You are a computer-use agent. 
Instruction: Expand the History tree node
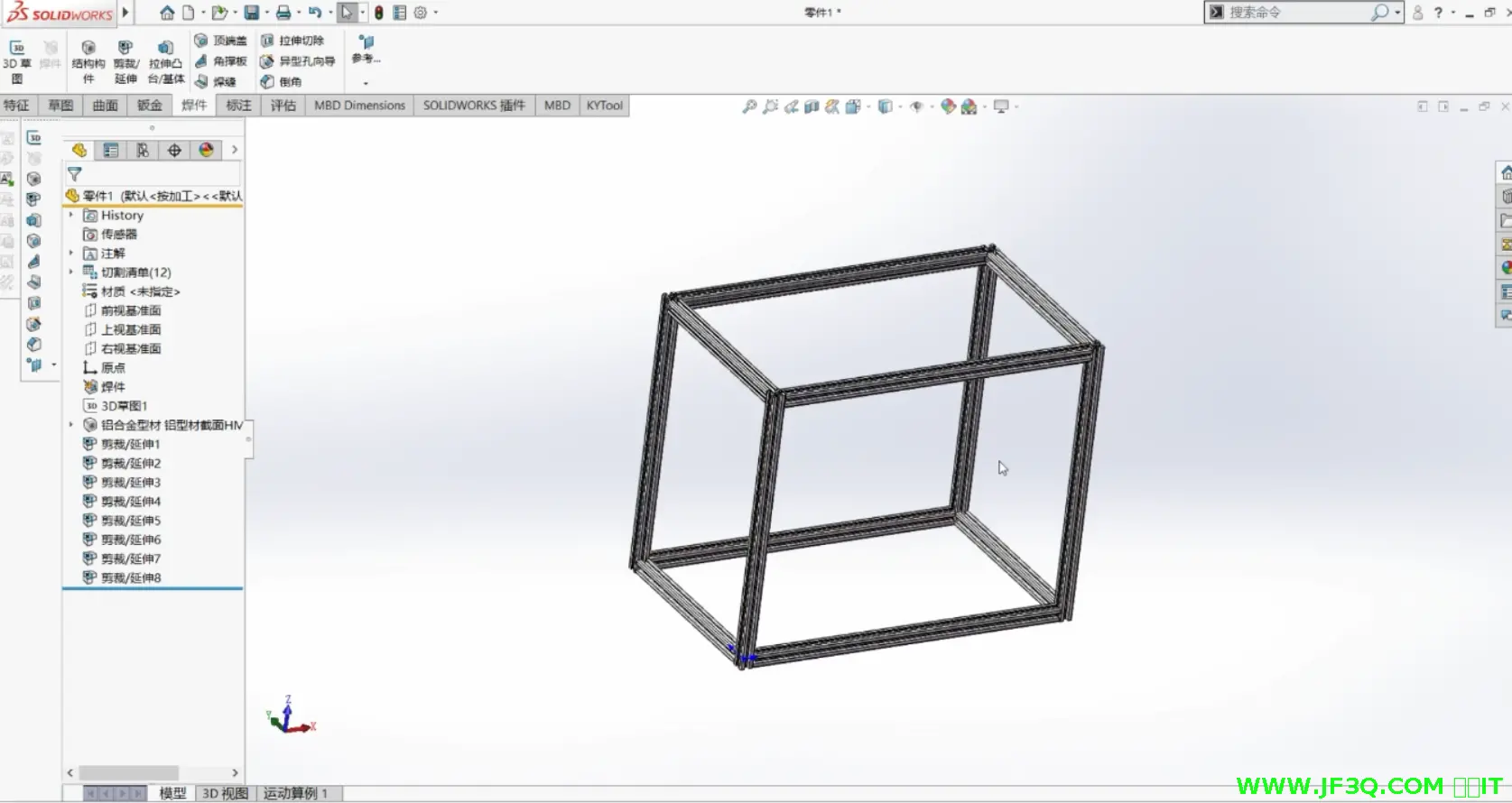[x=71, y=216]
